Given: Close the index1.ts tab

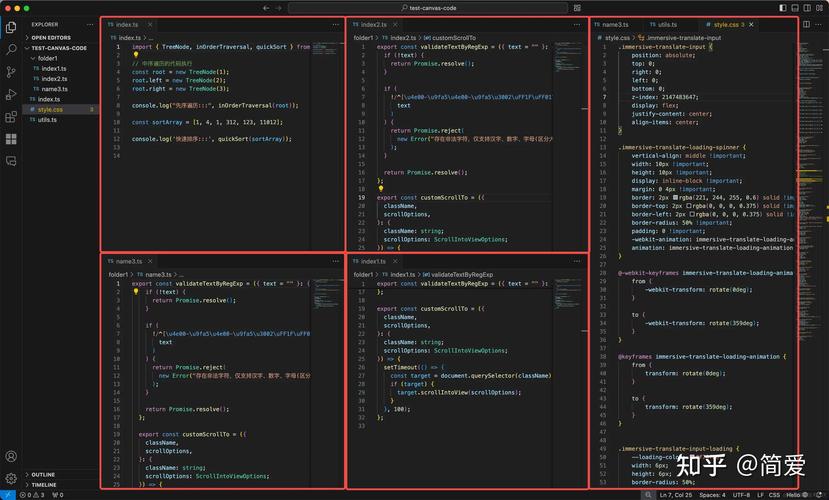Looking at the screenshot, I should point(395,261).
